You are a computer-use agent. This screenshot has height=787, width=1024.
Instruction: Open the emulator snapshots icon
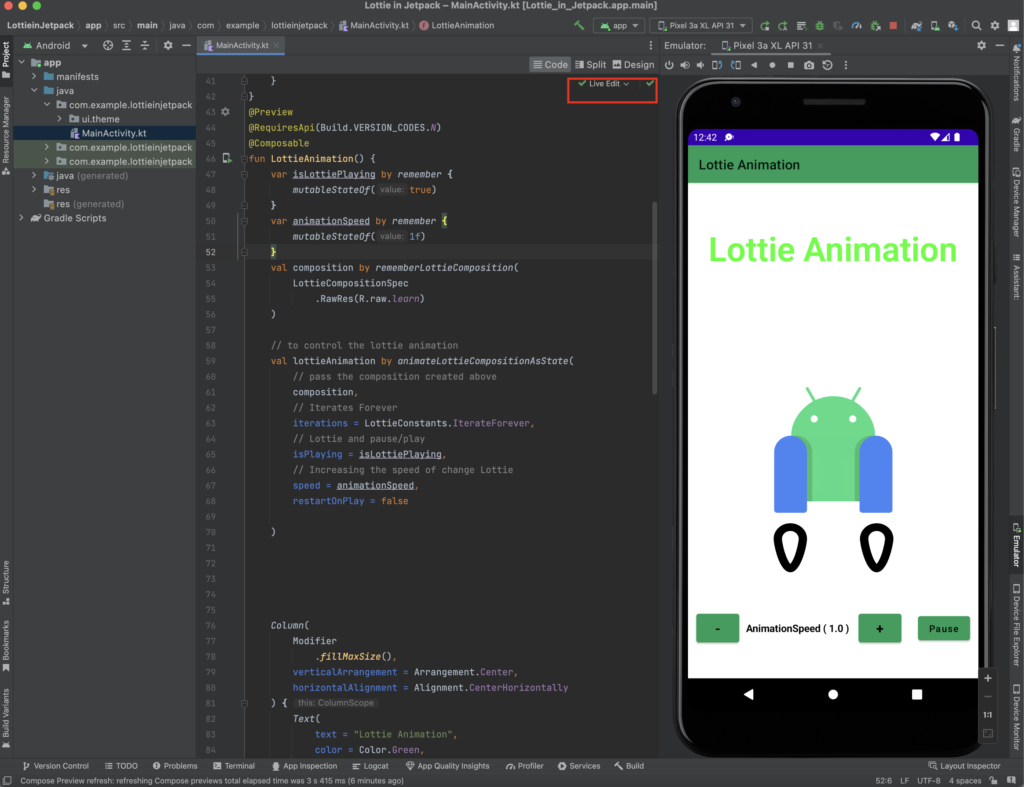[827, 65]
